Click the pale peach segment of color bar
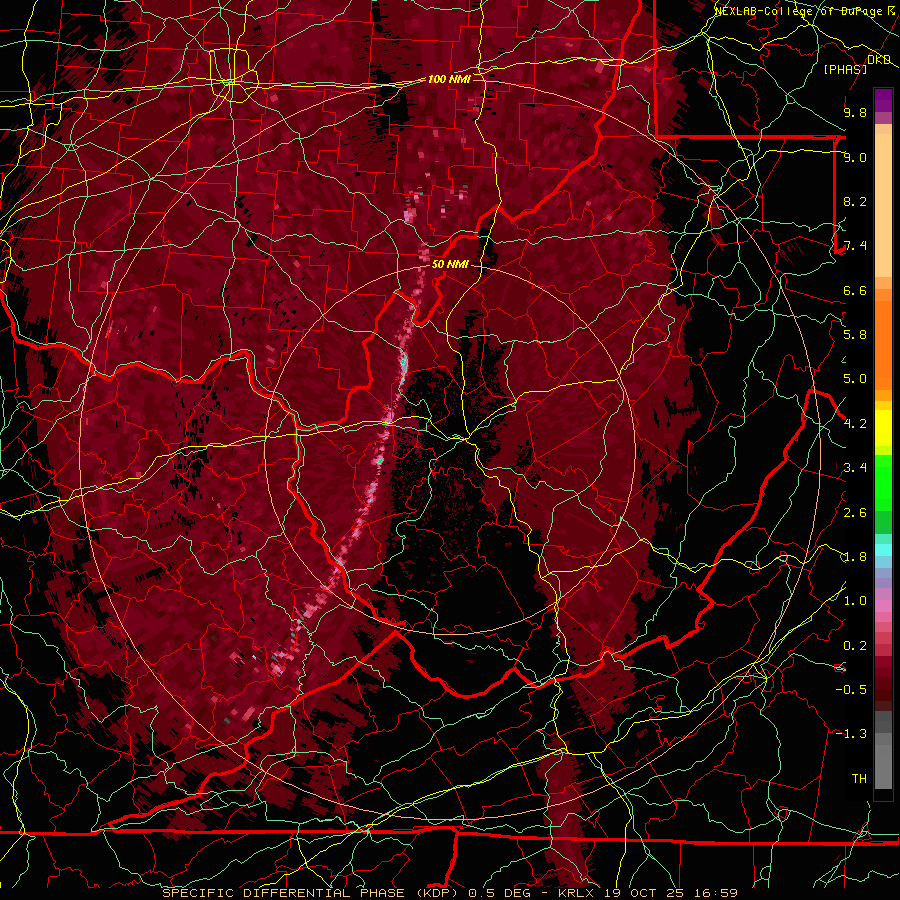The height and width of the screenshot is (900, 900). [883, 207]
